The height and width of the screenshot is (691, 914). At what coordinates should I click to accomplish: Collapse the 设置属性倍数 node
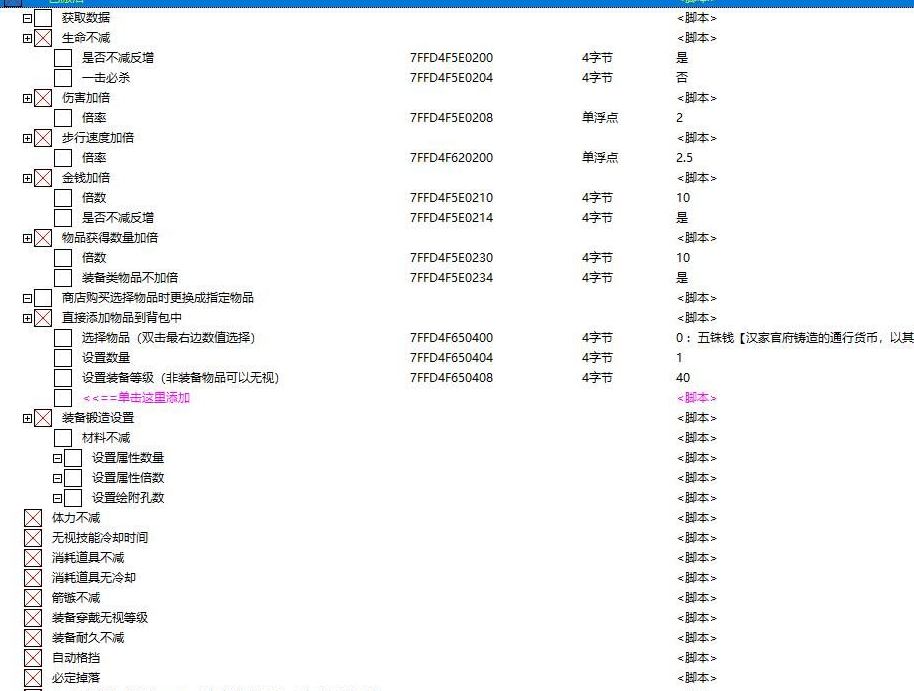tap(57, 478)
